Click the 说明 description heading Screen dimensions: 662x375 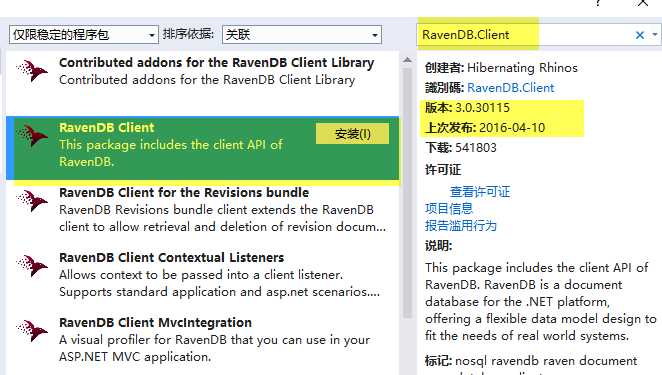click(439, 246)
